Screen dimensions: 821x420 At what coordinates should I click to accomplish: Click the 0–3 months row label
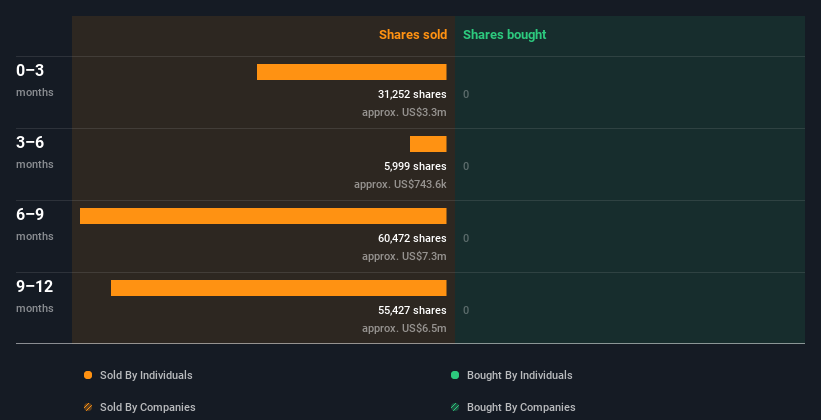[x=35, y=80]
